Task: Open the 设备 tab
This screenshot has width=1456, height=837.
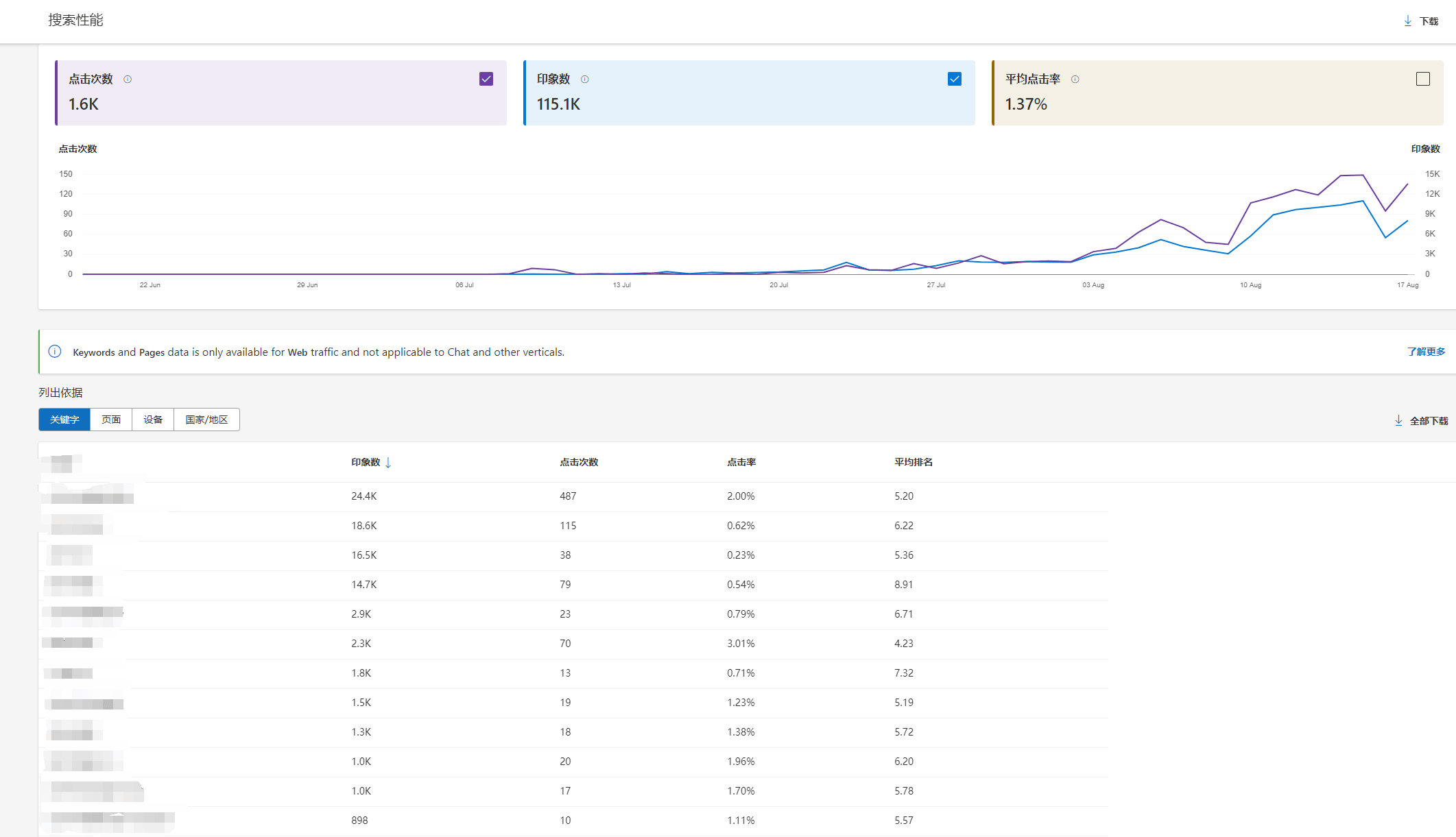Action: pyautogui.click(x=153, y=420)
